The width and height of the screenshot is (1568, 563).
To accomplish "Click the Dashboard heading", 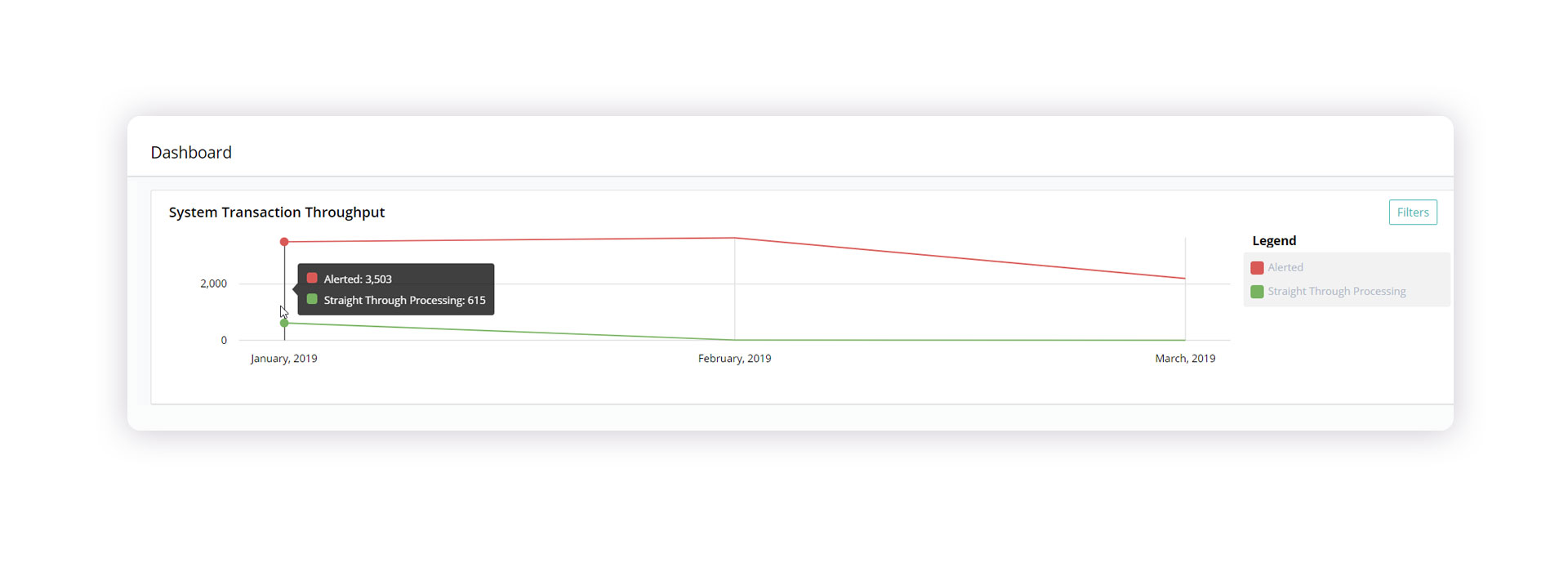I will tap(191, 153).
